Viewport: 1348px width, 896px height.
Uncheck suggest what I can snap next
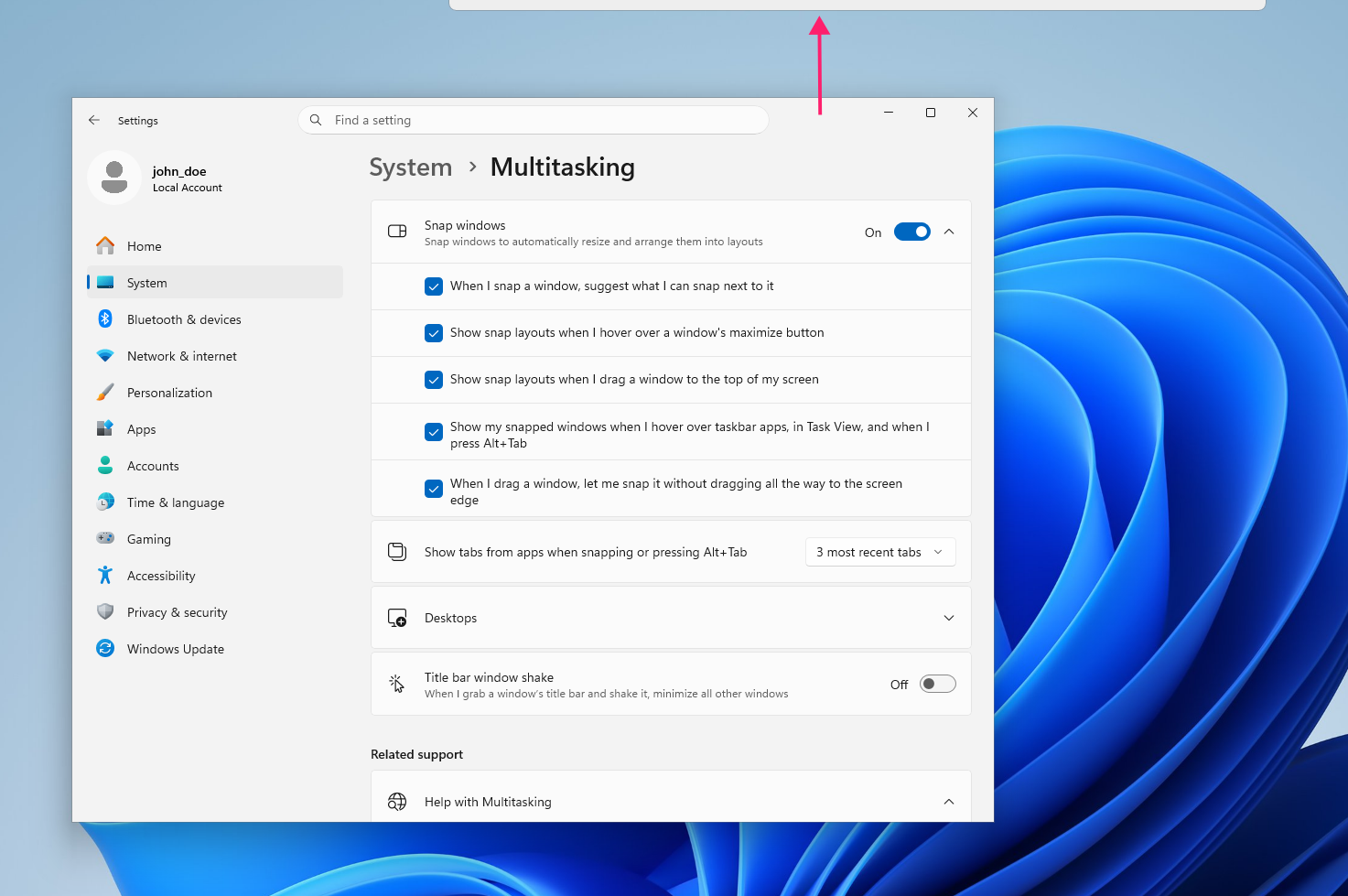pos(434,286)
